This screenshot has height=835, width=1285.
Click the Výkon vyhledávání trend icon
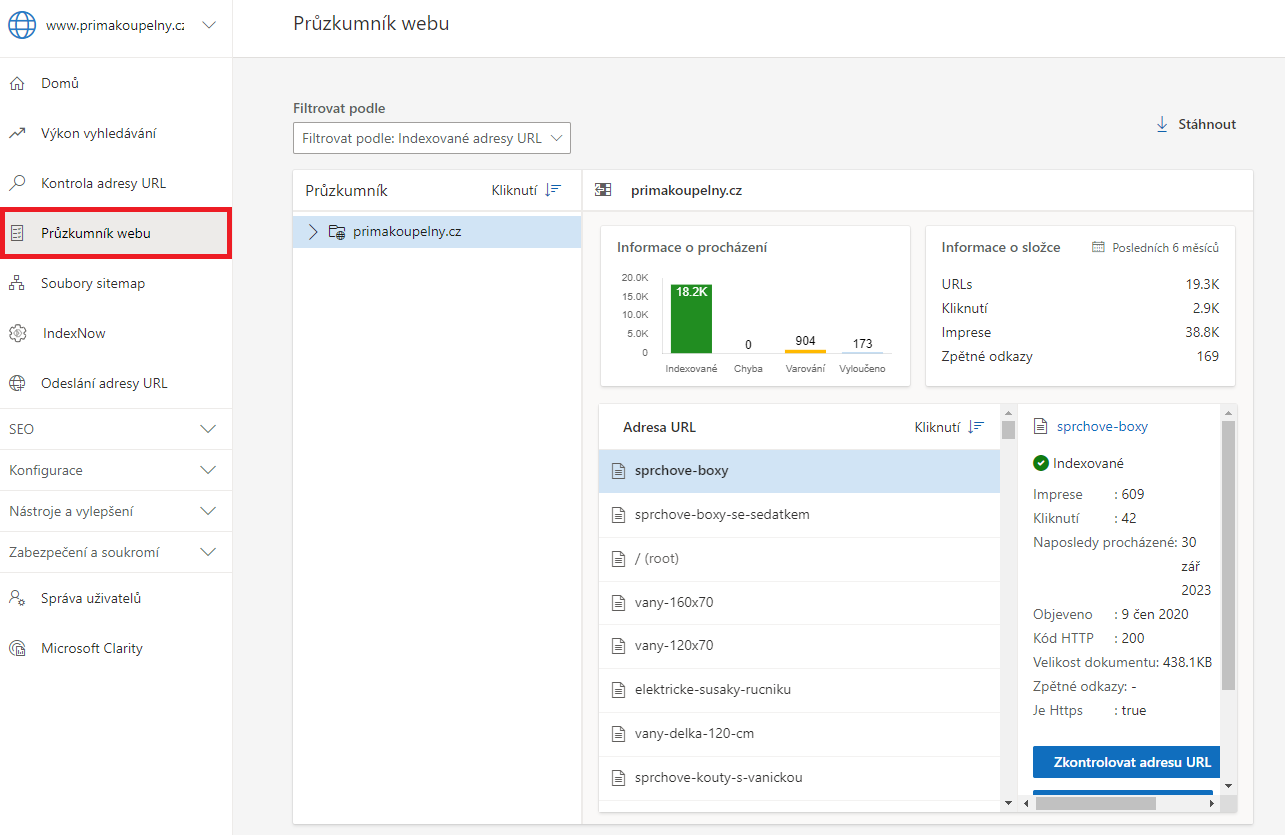pyautogui.click(x=17, y=133)
